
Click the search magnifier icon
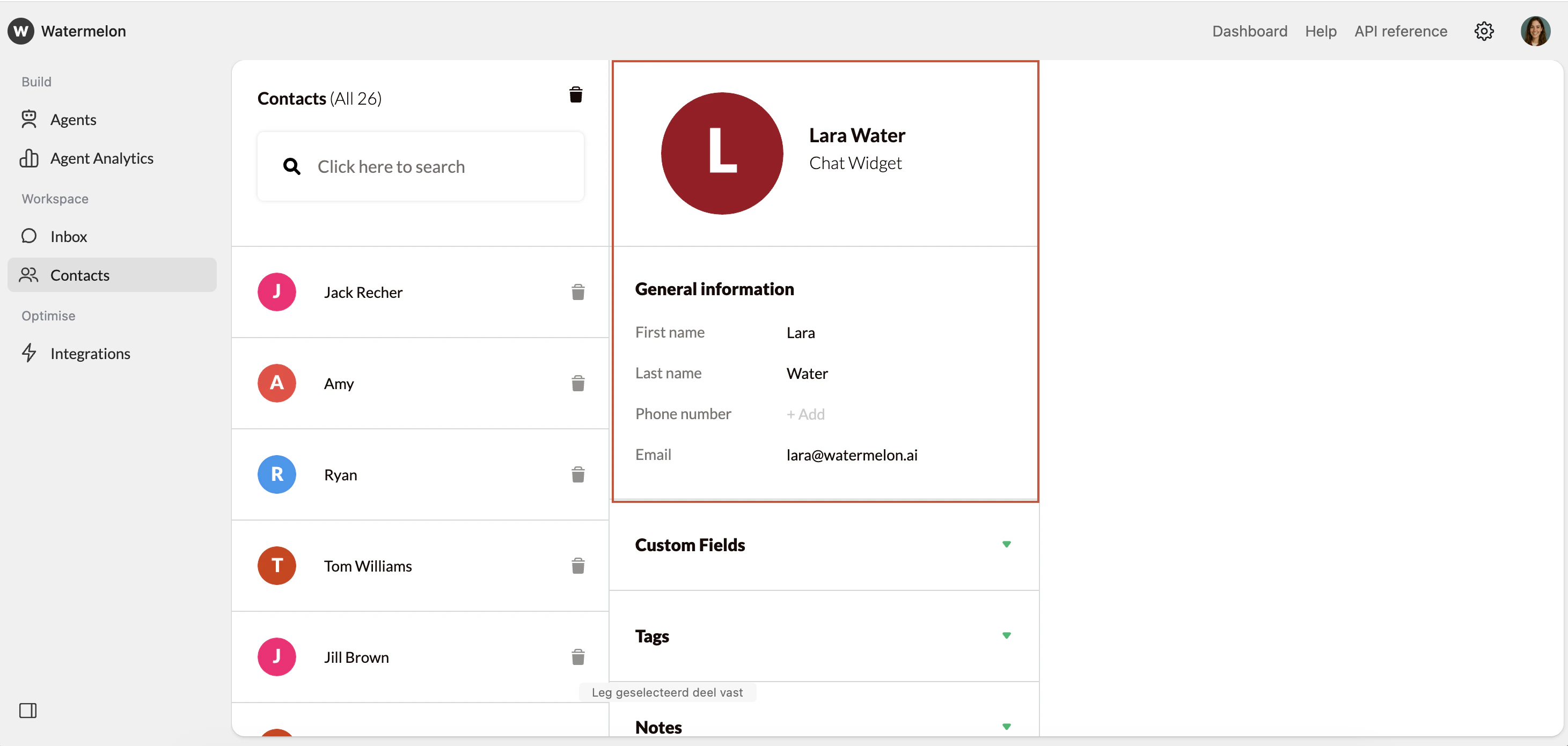point(292,166)
